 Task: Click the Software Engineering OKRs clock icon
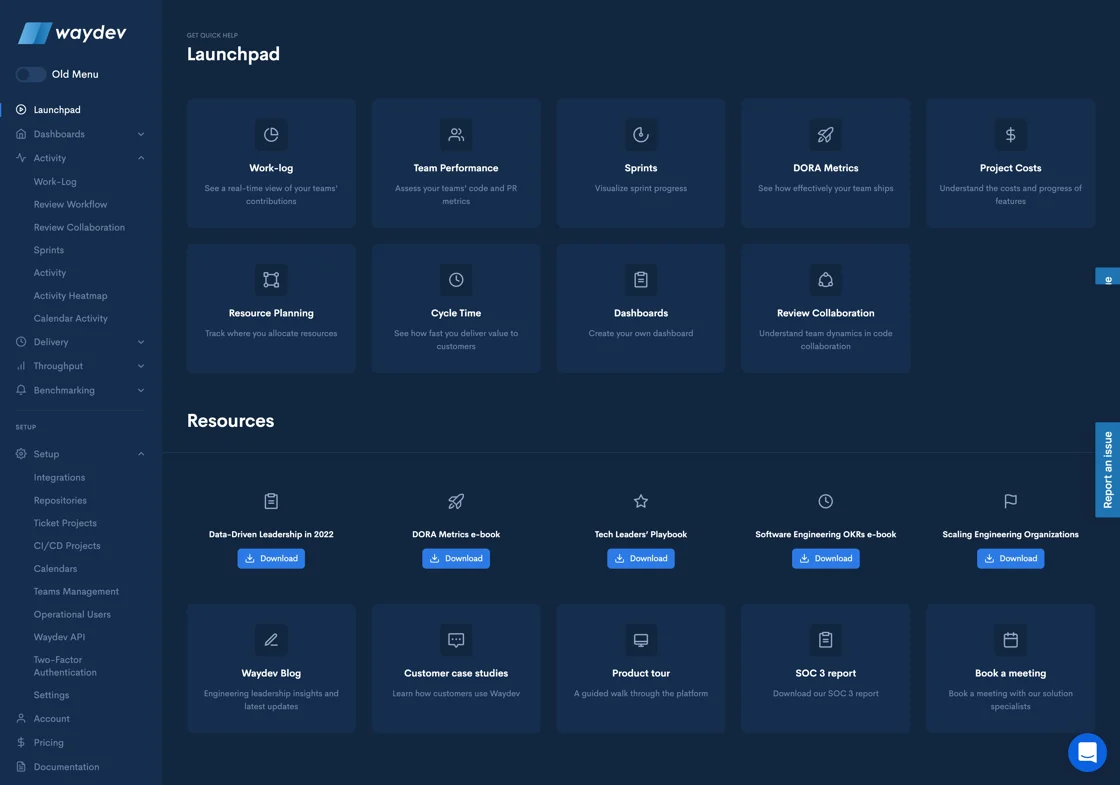(825, 501)
